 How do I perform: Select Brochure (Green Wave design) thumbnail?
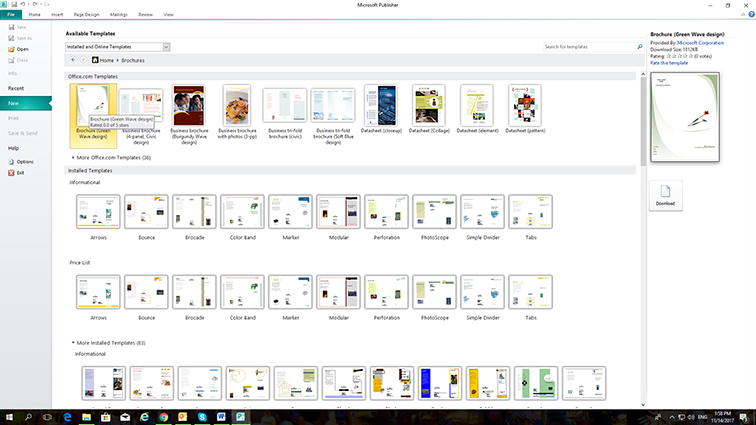(93, 115)
